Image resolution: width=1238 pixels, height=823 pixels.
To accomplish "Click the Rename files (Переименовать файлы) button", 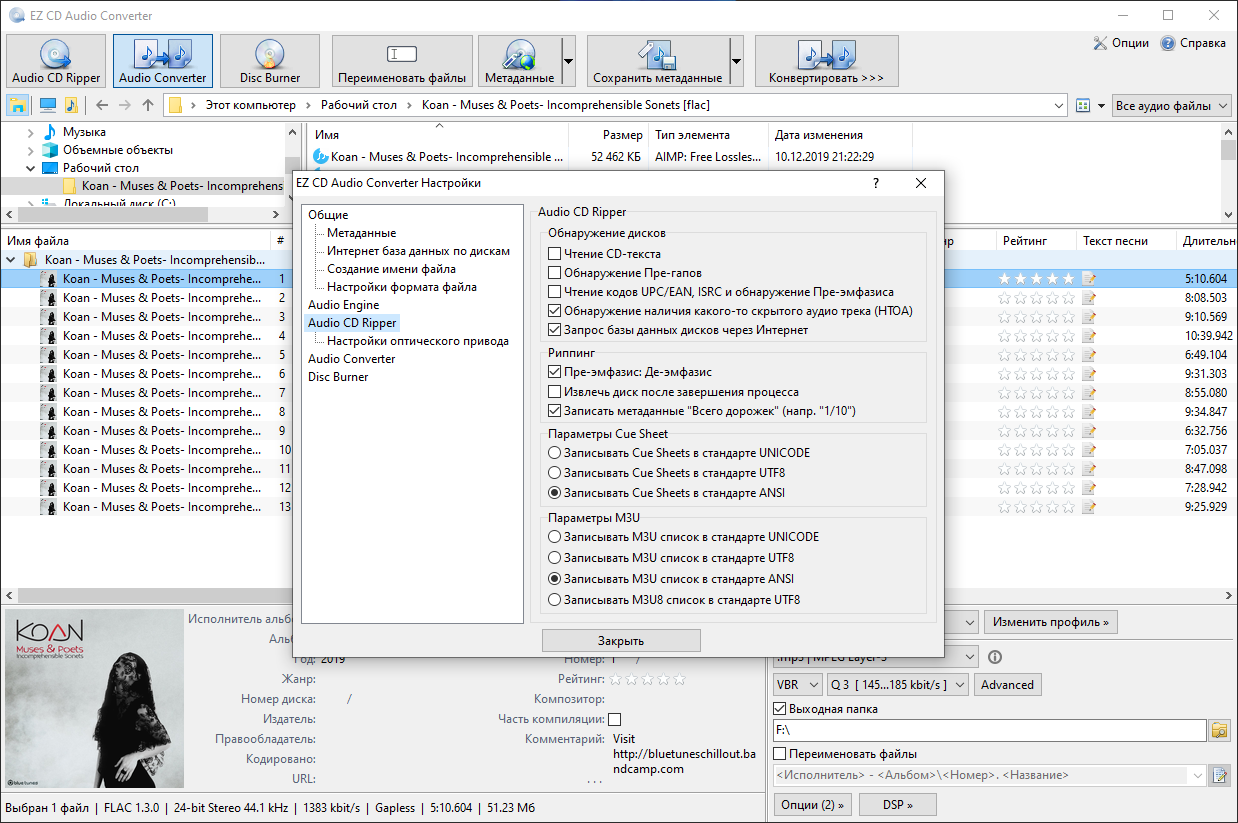I will point(402,61).
